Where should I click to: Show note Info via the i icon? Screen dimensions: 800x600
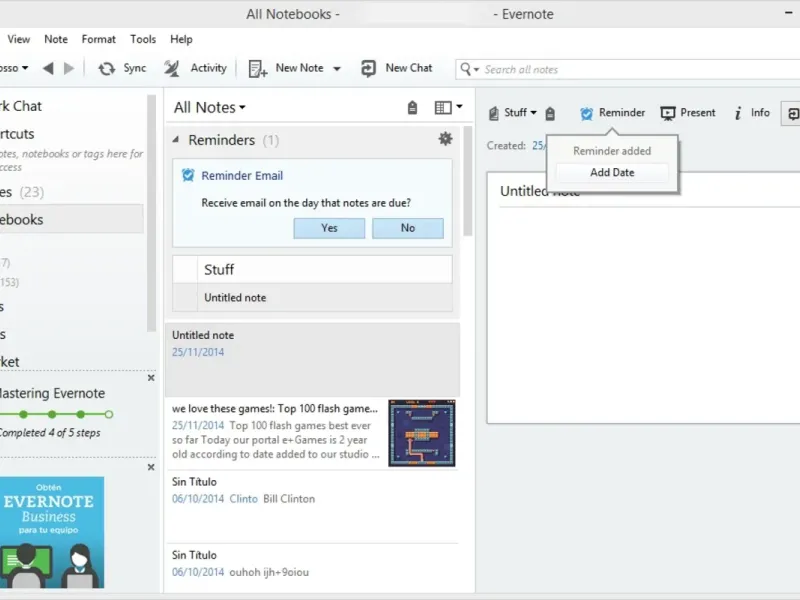[738, 113]
